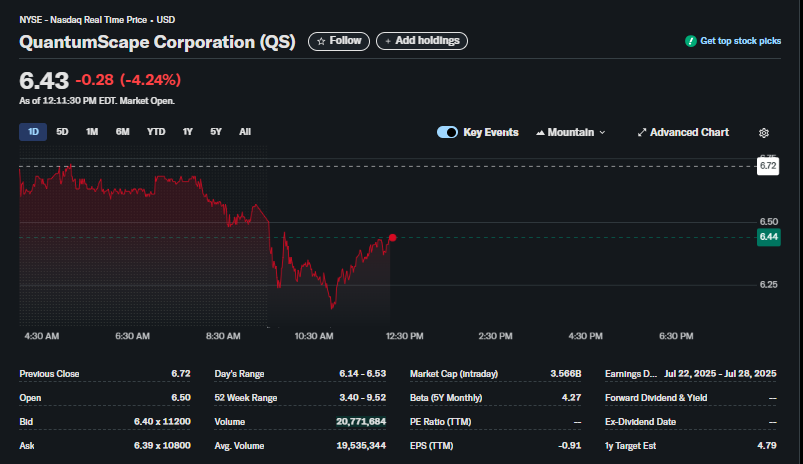Click the Ex-Dividend Date label
This screenshot has height=464, width=803.
pos(641,421)
